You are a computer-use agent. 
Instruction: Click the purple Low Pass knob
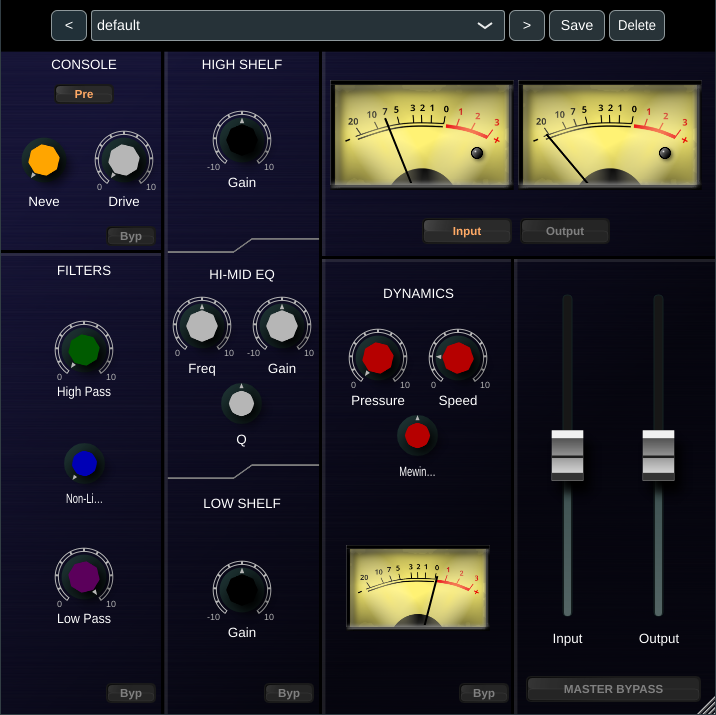pos(84,577)
